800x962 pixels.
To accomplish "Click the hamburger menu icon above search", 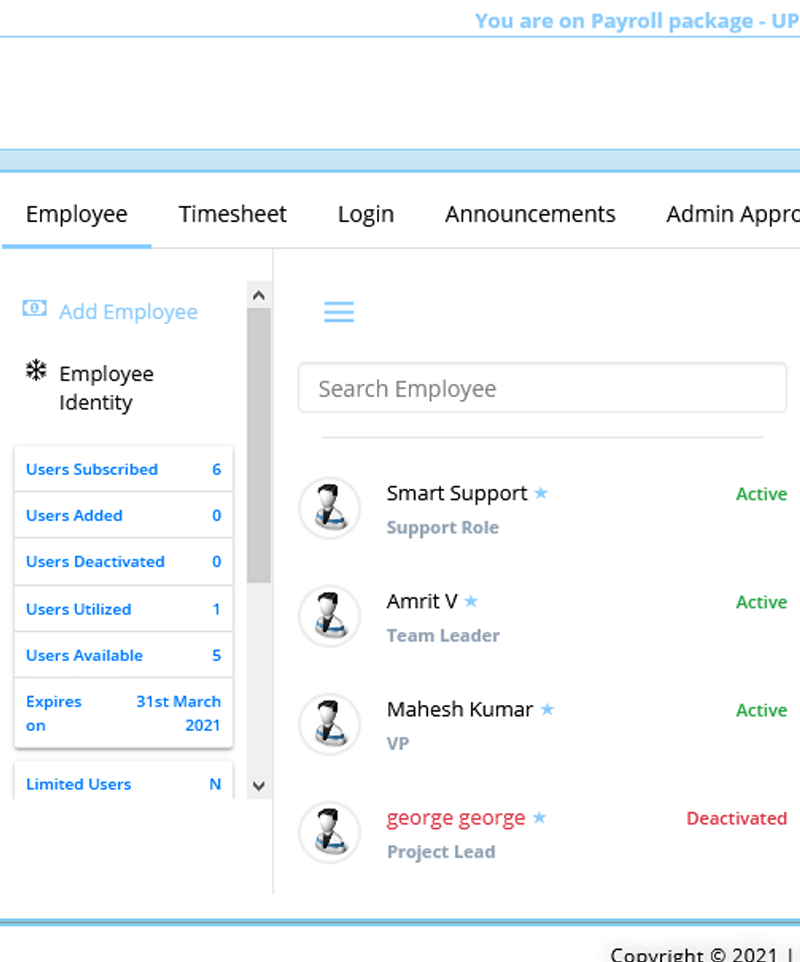I will [339, 312].
